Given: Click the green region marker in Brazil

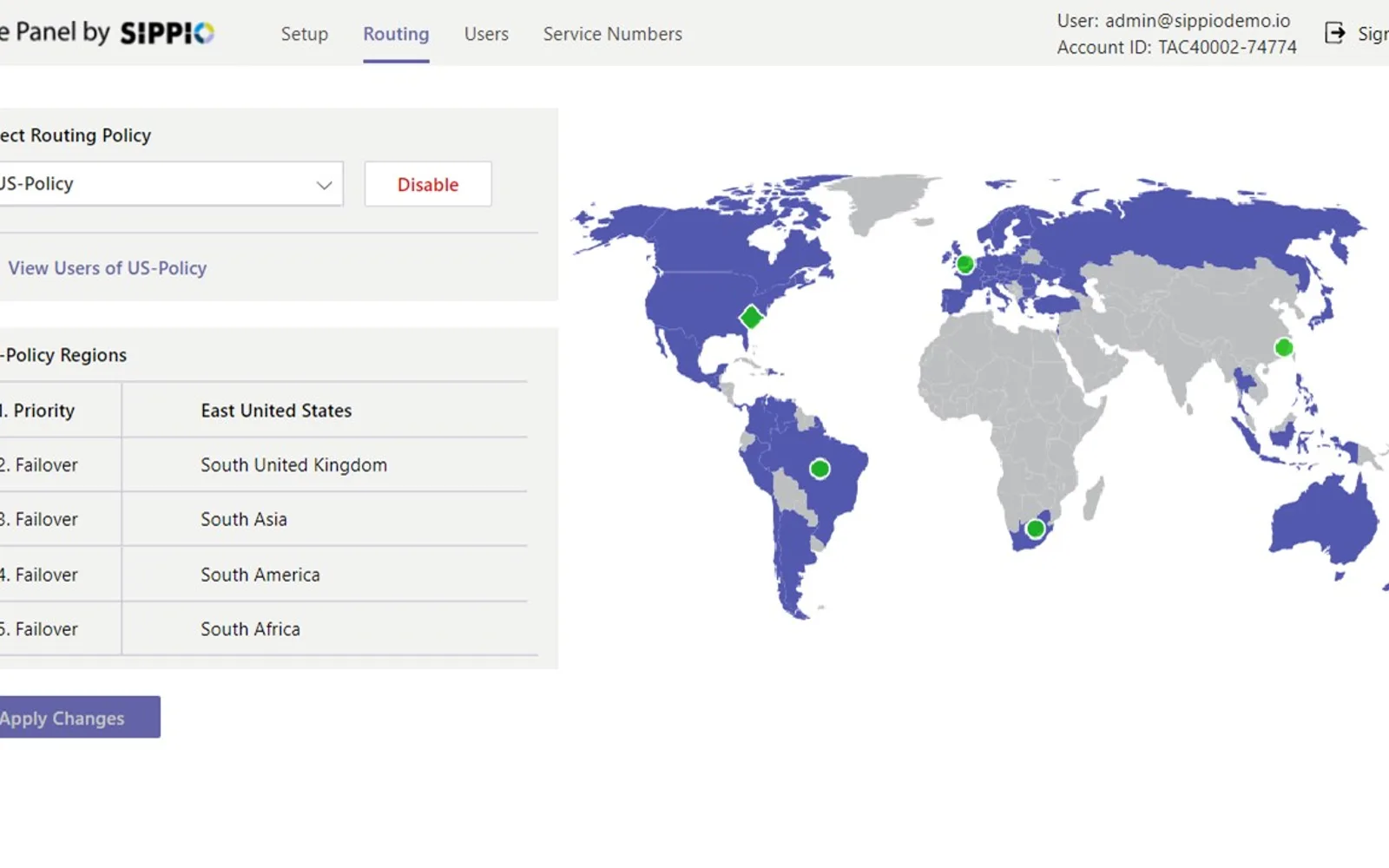Looking at the screenshot, I should tap(820, 470).
